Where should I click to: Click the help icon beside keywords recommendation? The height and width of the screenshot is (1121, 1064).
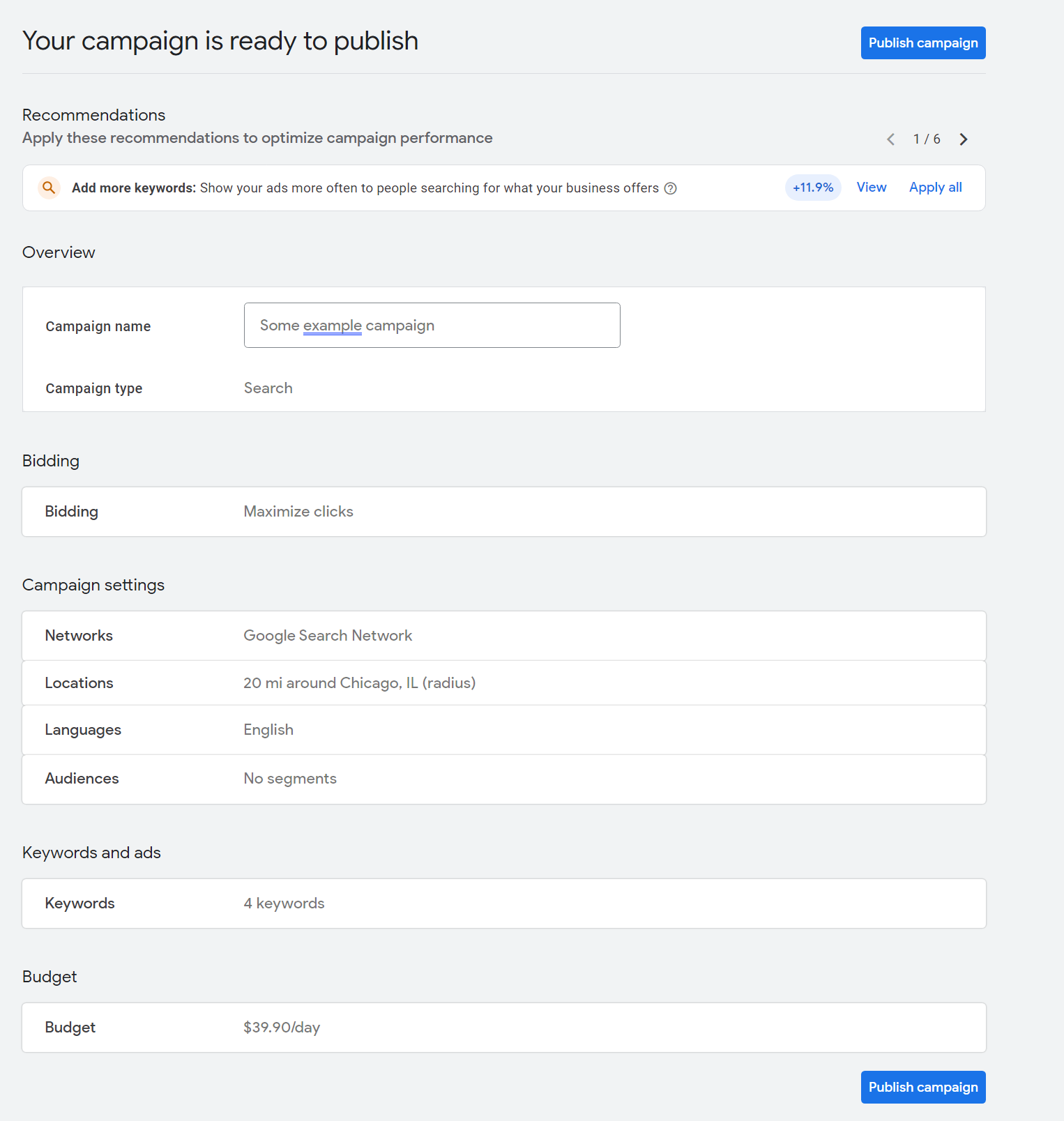point(670,188)
